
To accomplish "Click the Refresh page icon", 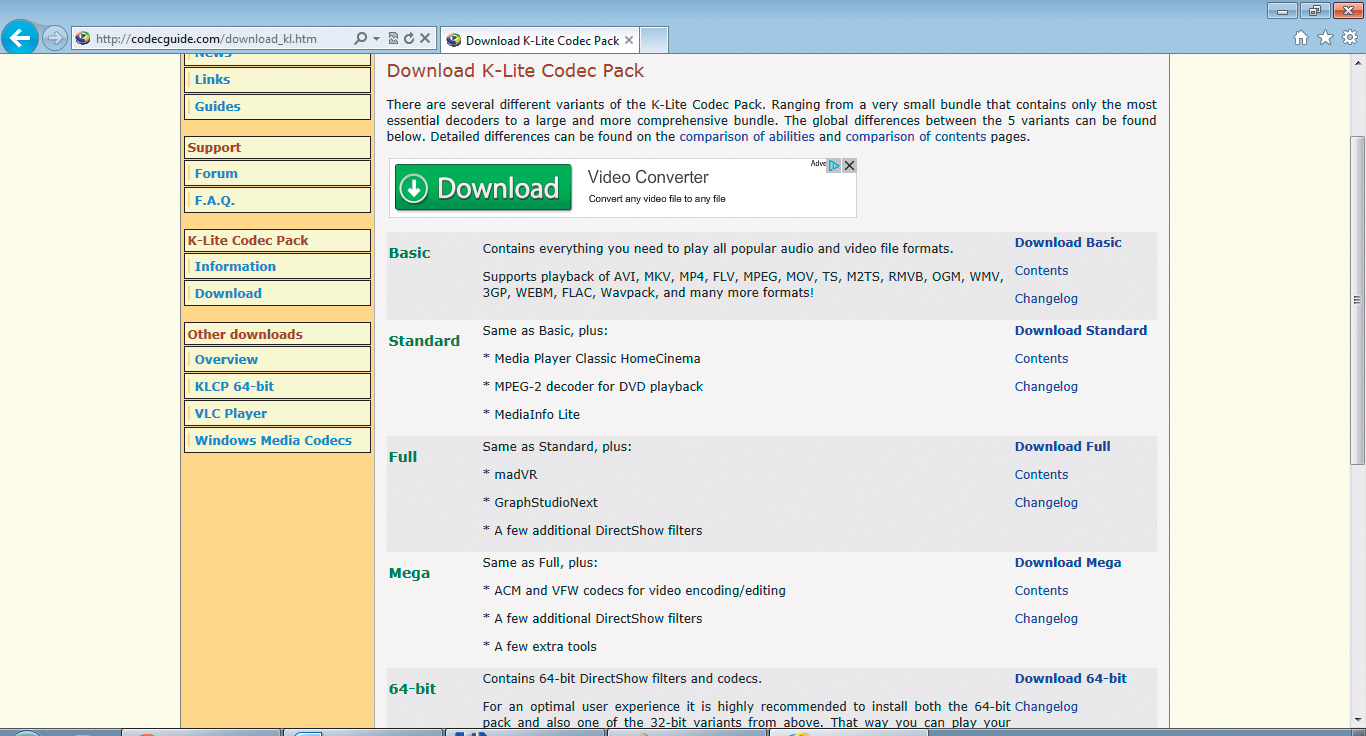I will click(409, 39).
